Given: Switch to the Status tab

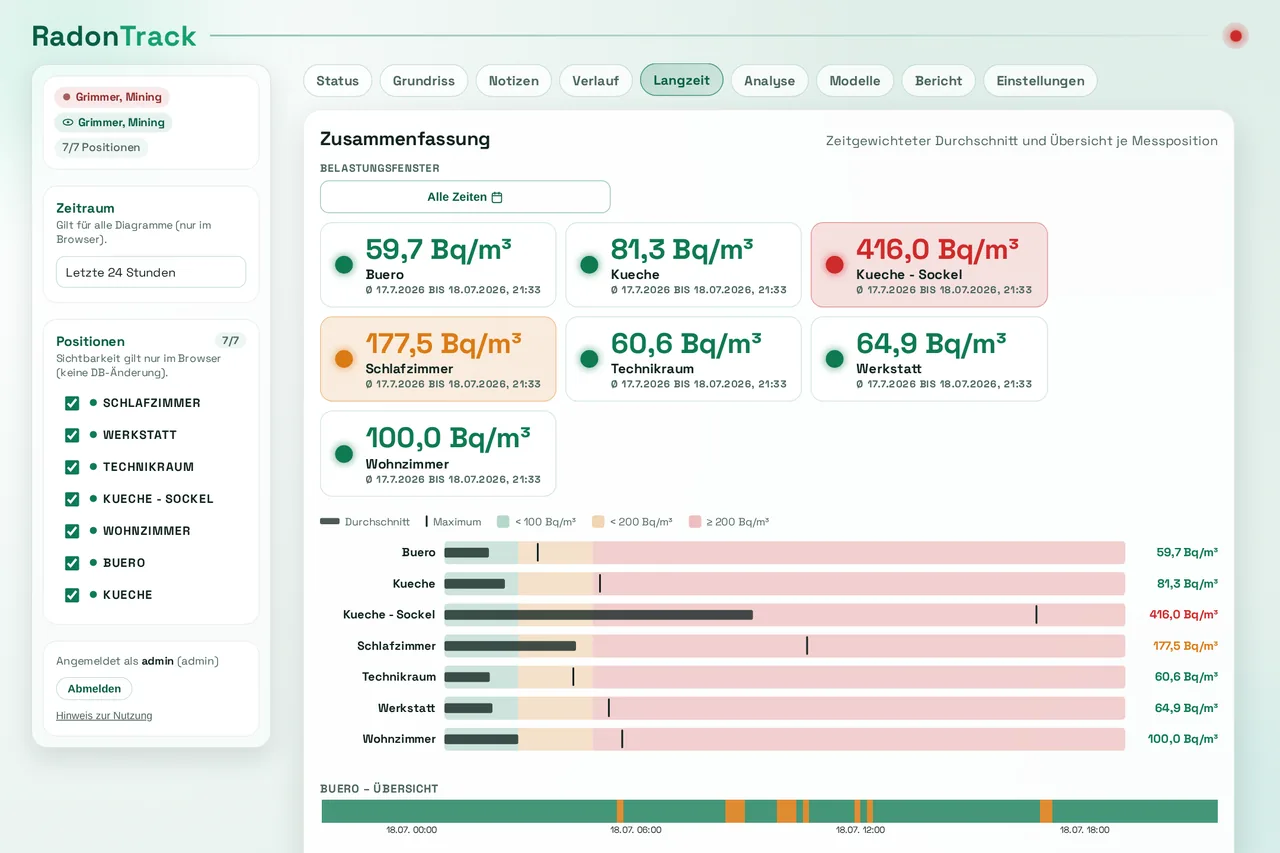Looking at the screenshot, I should [338, 81].
